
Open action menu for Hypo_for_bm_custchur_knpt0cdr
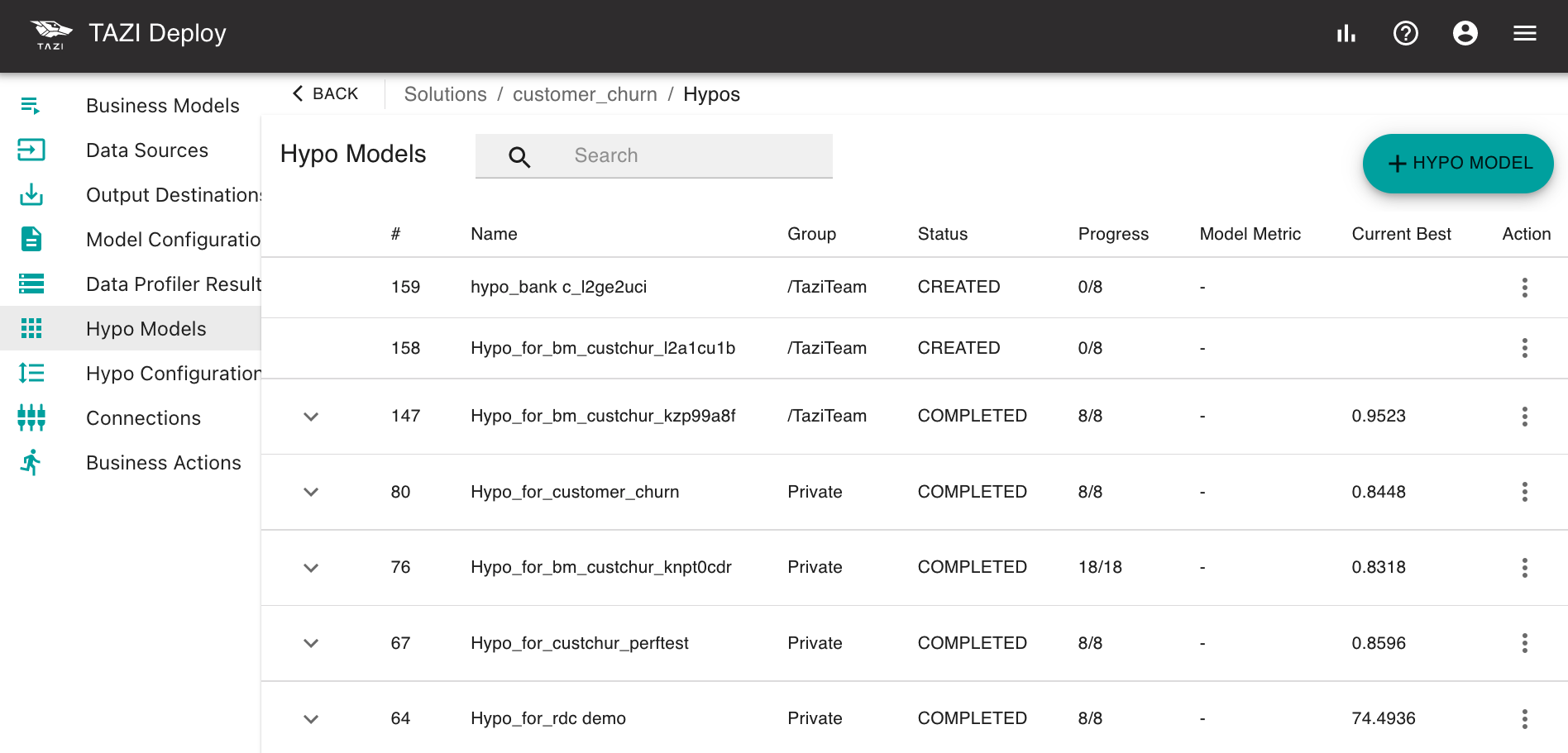[1525, 568]
